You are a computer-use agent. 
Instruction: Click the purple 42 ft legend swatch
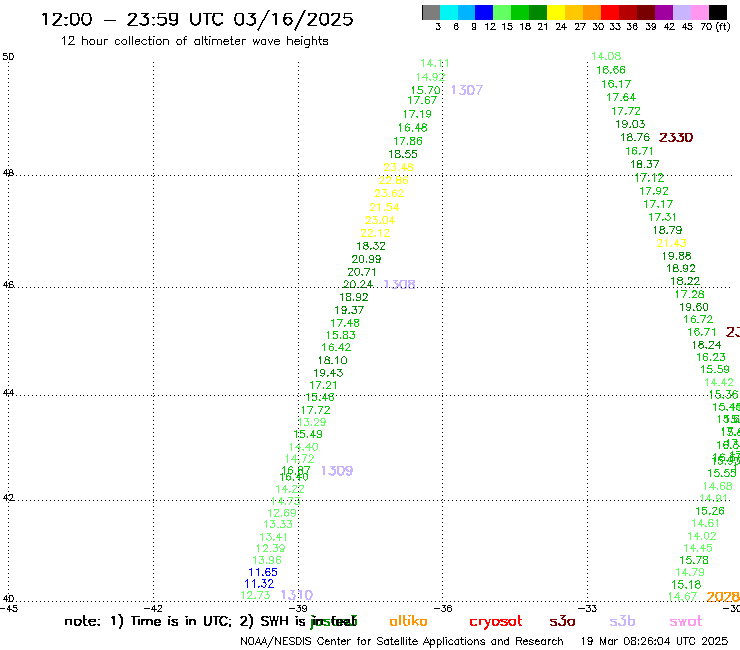[664, 12]
